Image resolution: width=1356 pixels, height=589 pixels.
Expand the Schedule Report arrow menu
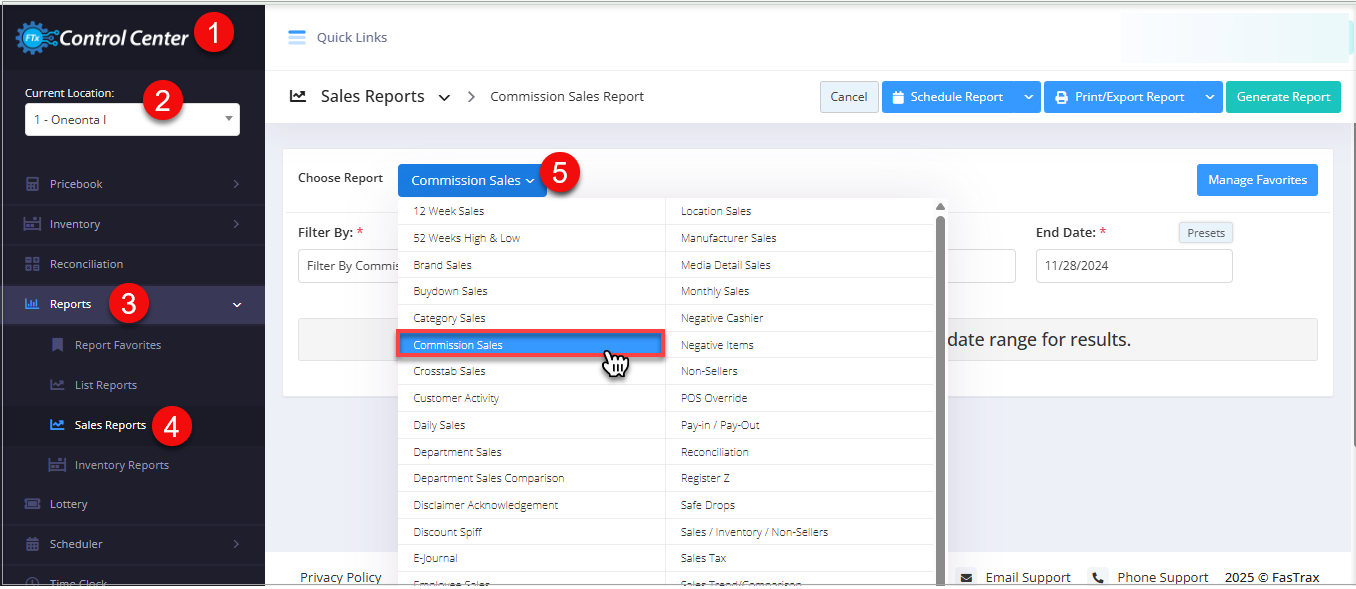pos(1029,97)
